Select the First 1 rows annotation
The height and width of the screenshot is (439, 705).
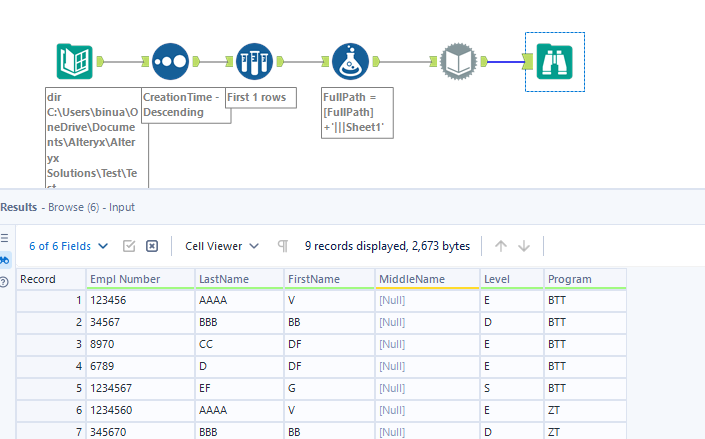tap(261, 98)
